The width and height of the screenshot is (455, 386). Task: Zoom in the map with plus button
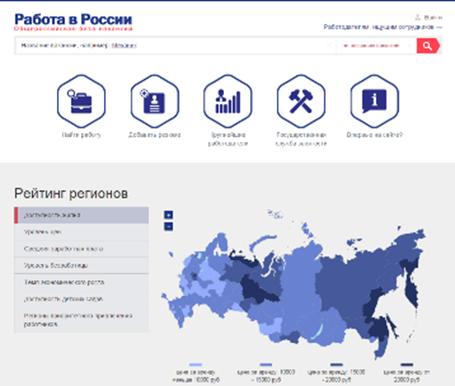coord(168,215)
